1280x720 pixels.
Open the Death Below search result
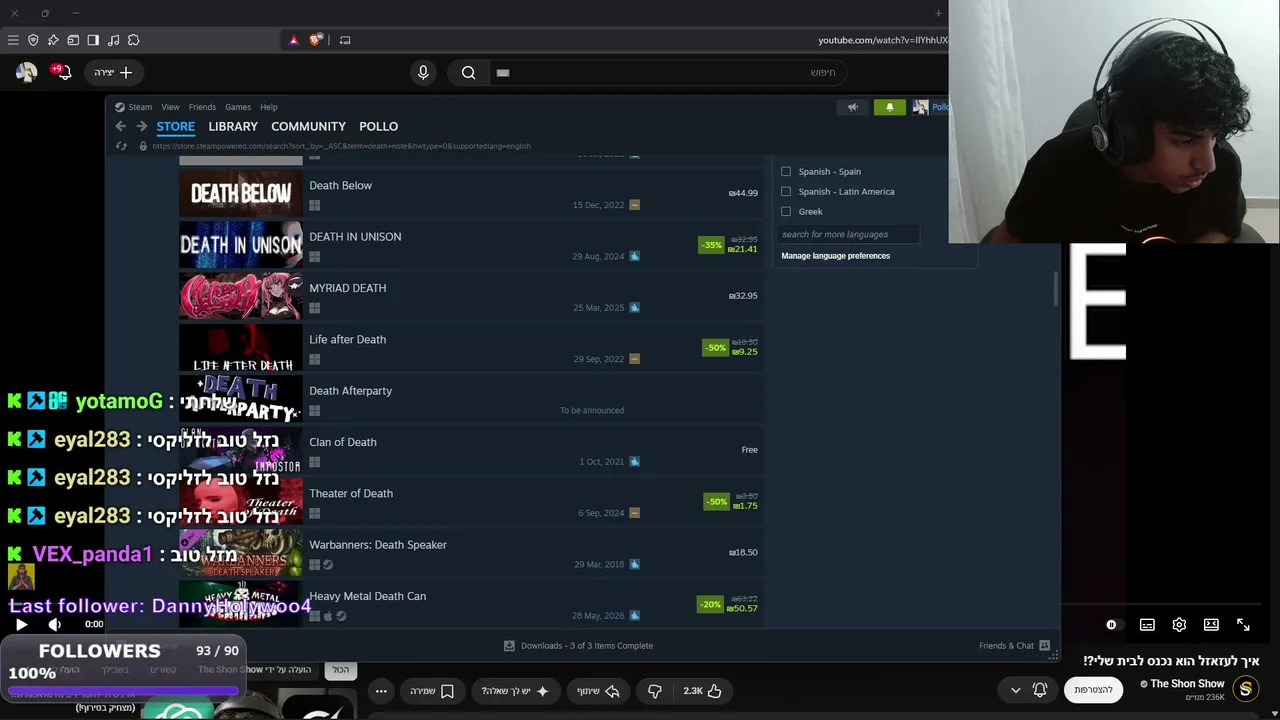[x=471, y=194]
